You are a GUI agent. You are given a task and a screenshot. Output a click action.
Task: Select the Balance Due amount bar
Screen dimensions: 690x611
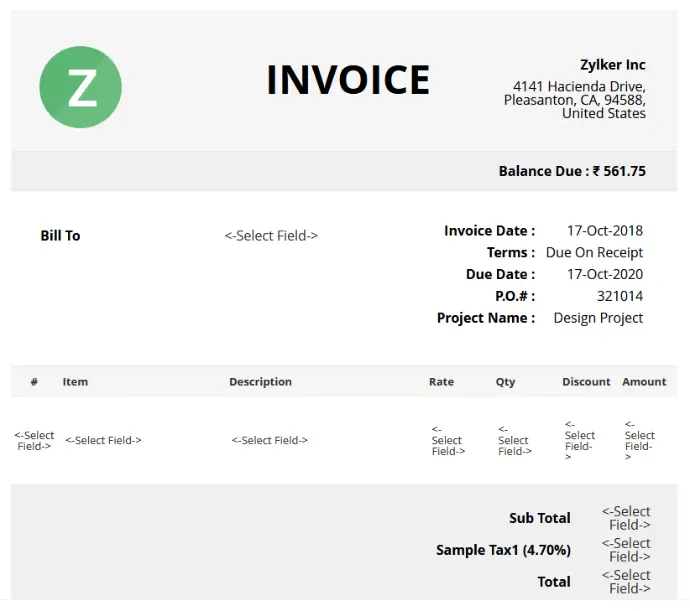[344, 171]
